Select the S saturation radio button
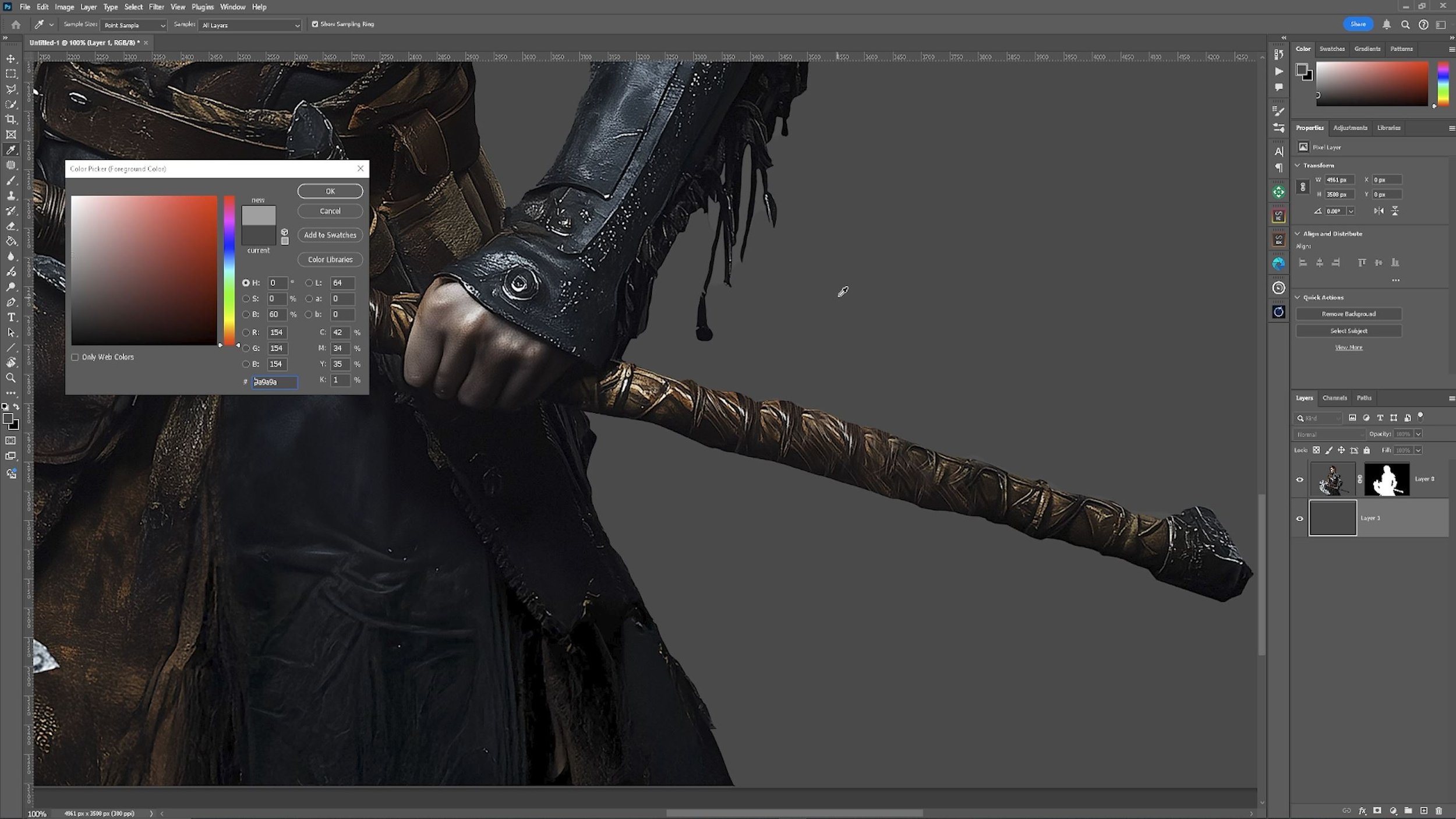Image resolution: width=1456 pixels, height=819 pixels. click(246, 299)
